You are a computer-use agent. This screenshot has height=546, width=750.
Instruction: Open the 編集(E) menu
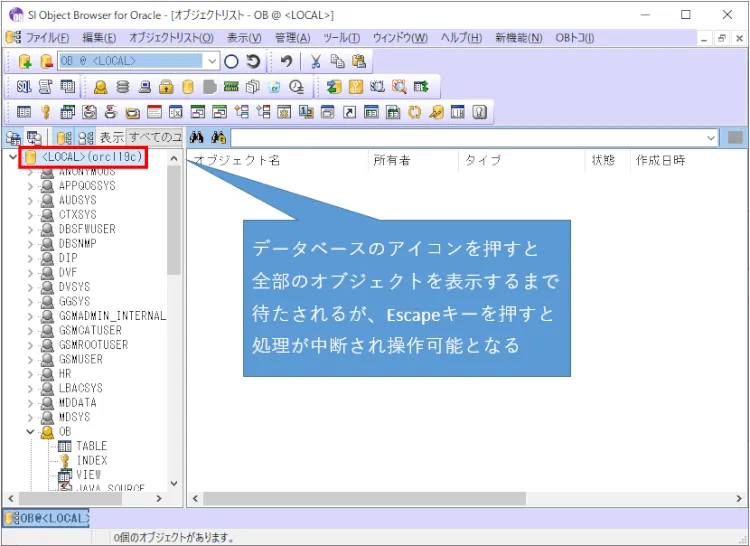[x=99, y=38]
